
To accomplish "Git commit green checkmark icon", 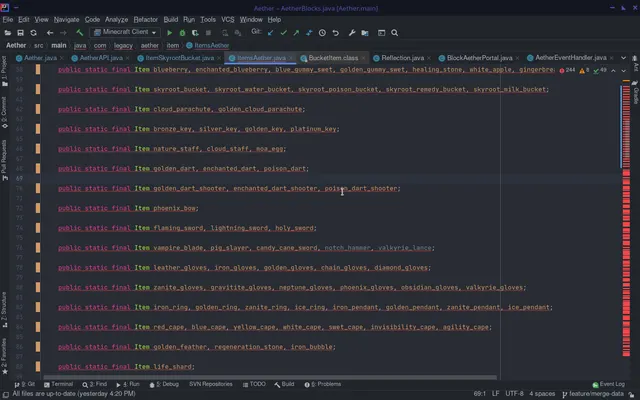I will click(283, 33).
